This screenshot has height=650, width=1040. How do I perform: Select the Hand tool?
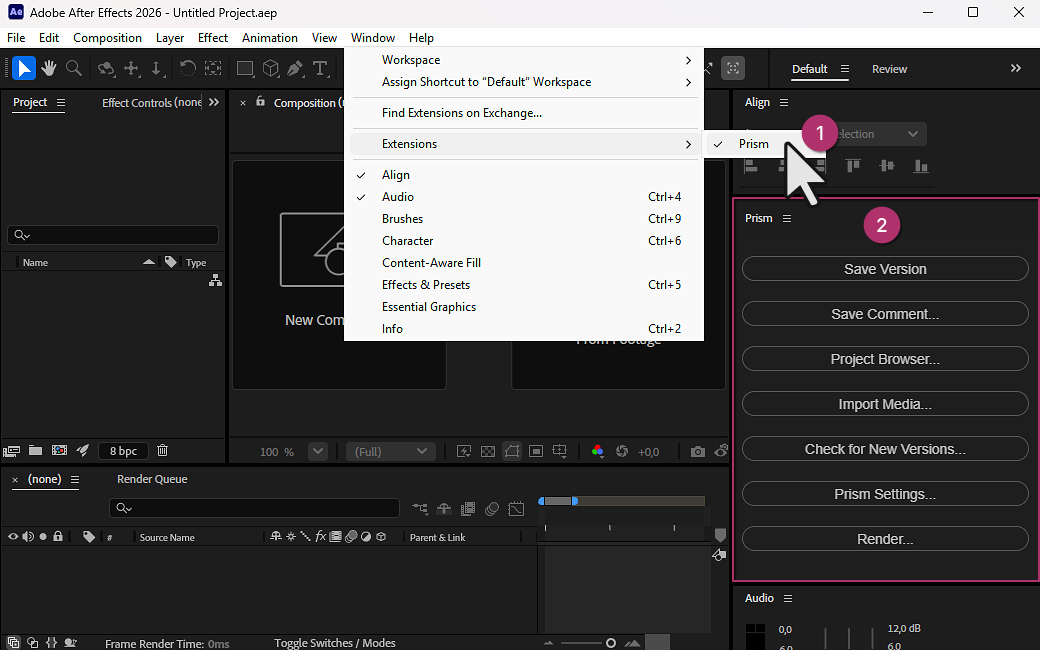coord(47,68)
